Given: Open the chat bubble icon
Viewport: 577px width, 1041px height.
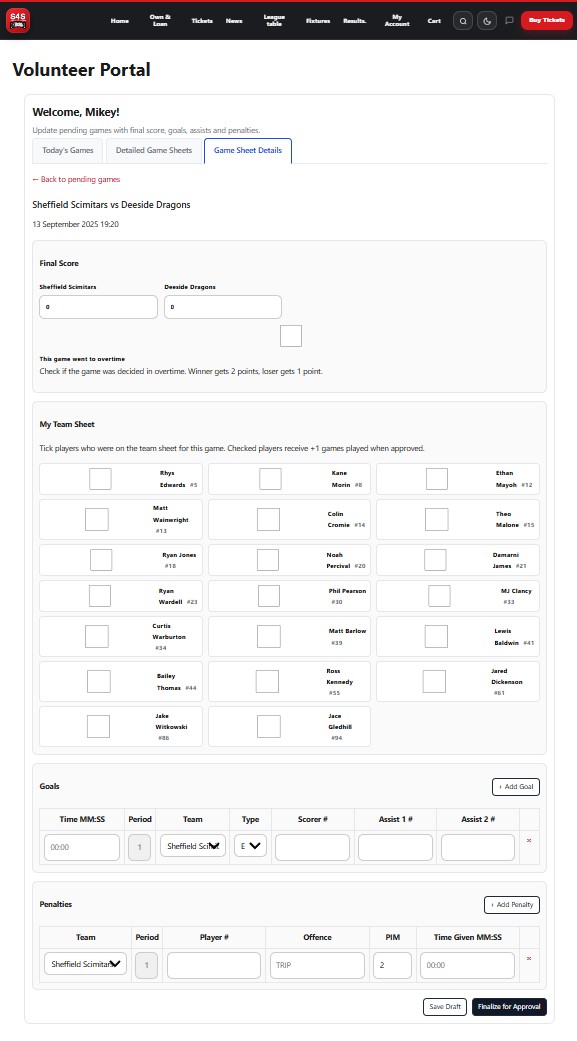Looking at the screenshot, I should point(509,21).
